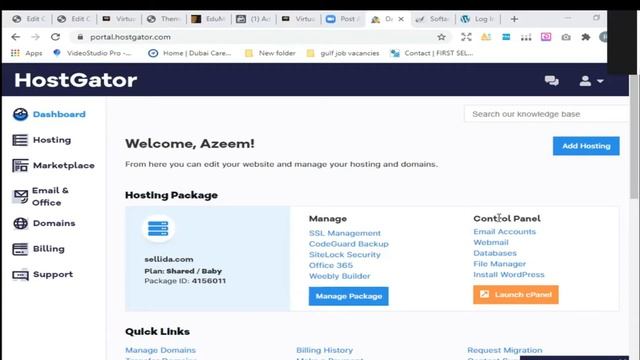Select the sellida.com domain text
The height and width of the screenshot is (360, 640).
point(169,259)
